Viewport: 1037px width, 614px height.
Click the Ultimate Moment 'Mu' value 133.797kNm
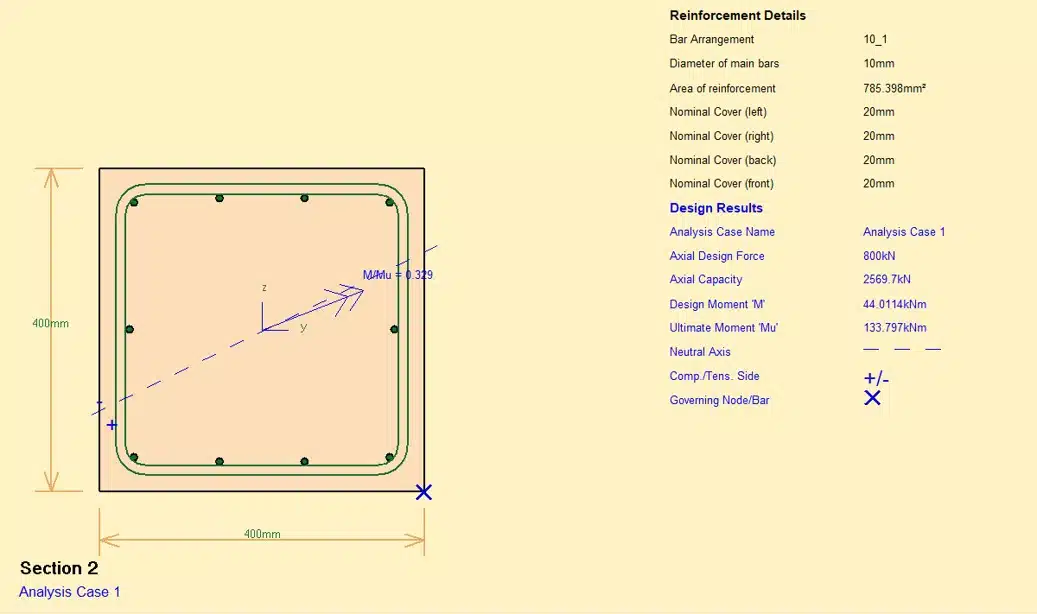click(x=895, y=328)
